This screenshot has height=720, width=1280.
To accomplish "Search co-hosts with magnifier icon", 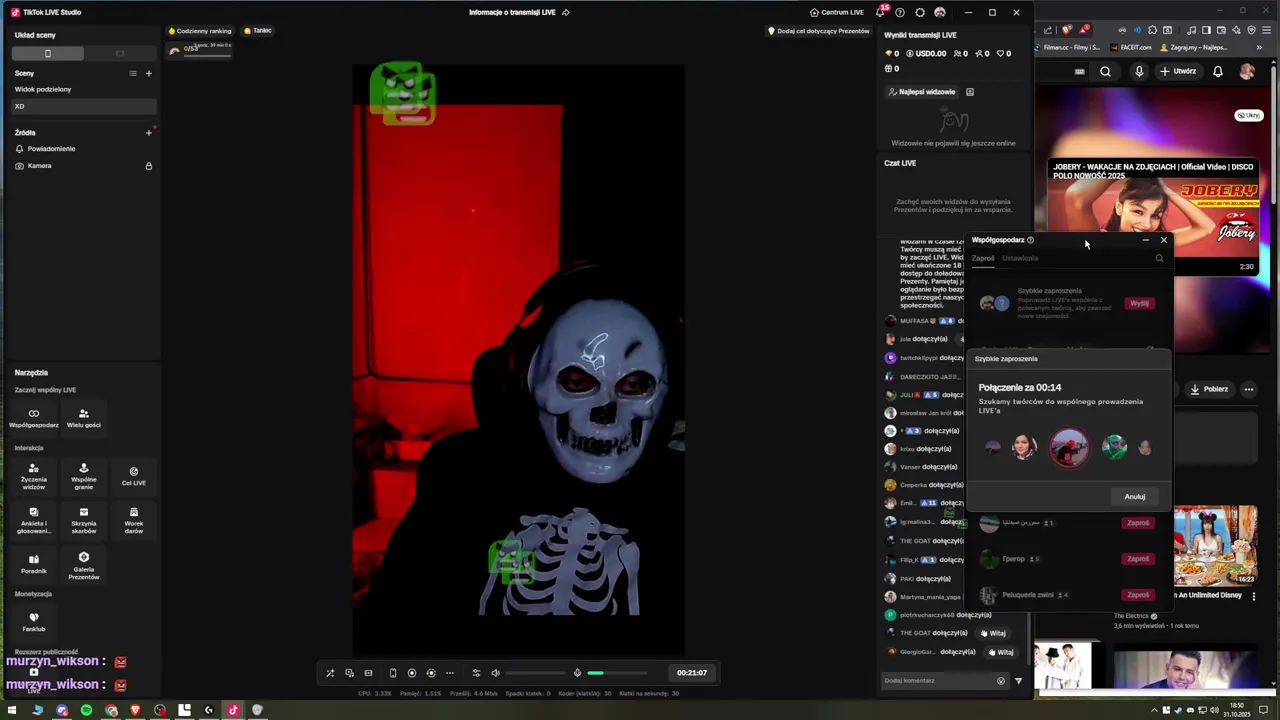I will click(x=1159, y=258).
